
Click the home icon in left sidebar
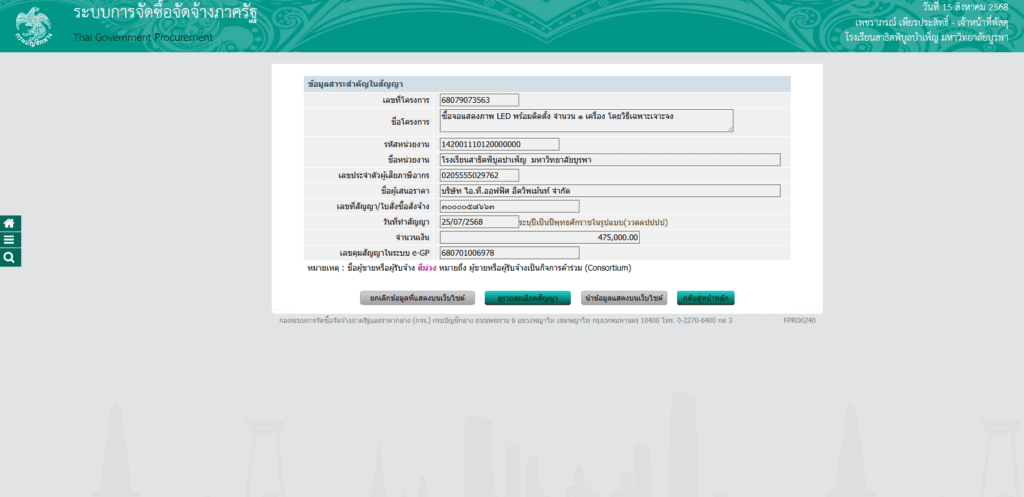[x=9, y=223]
